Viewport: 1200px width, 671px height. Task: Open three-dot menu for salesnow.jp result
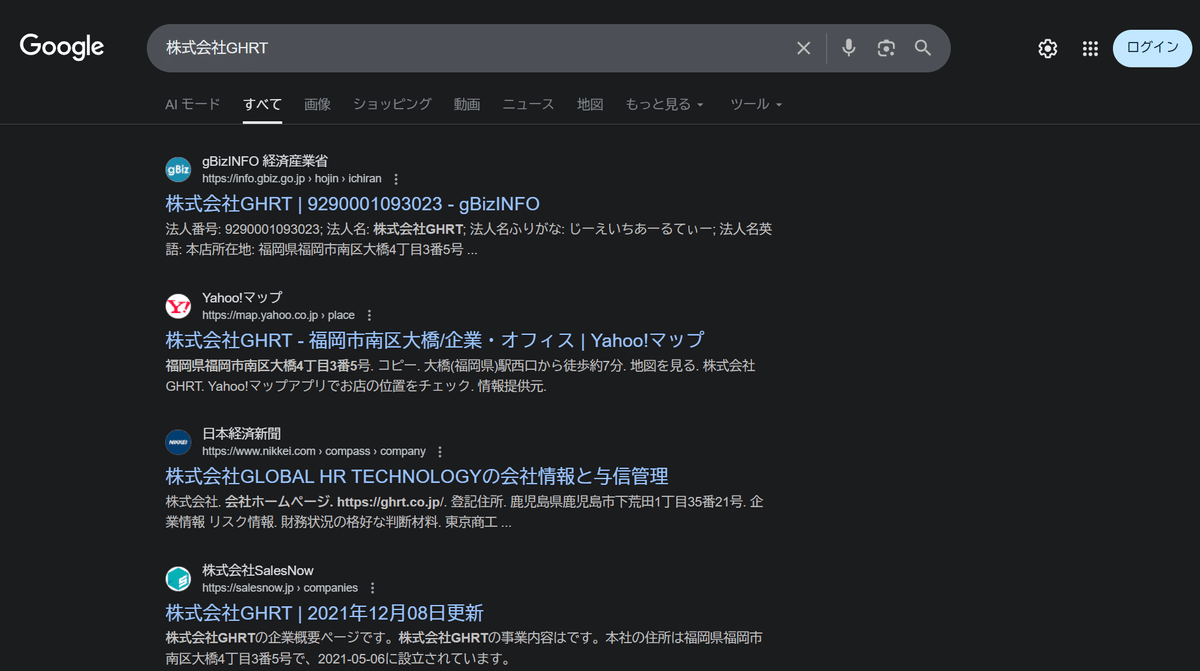click(372, 588)
